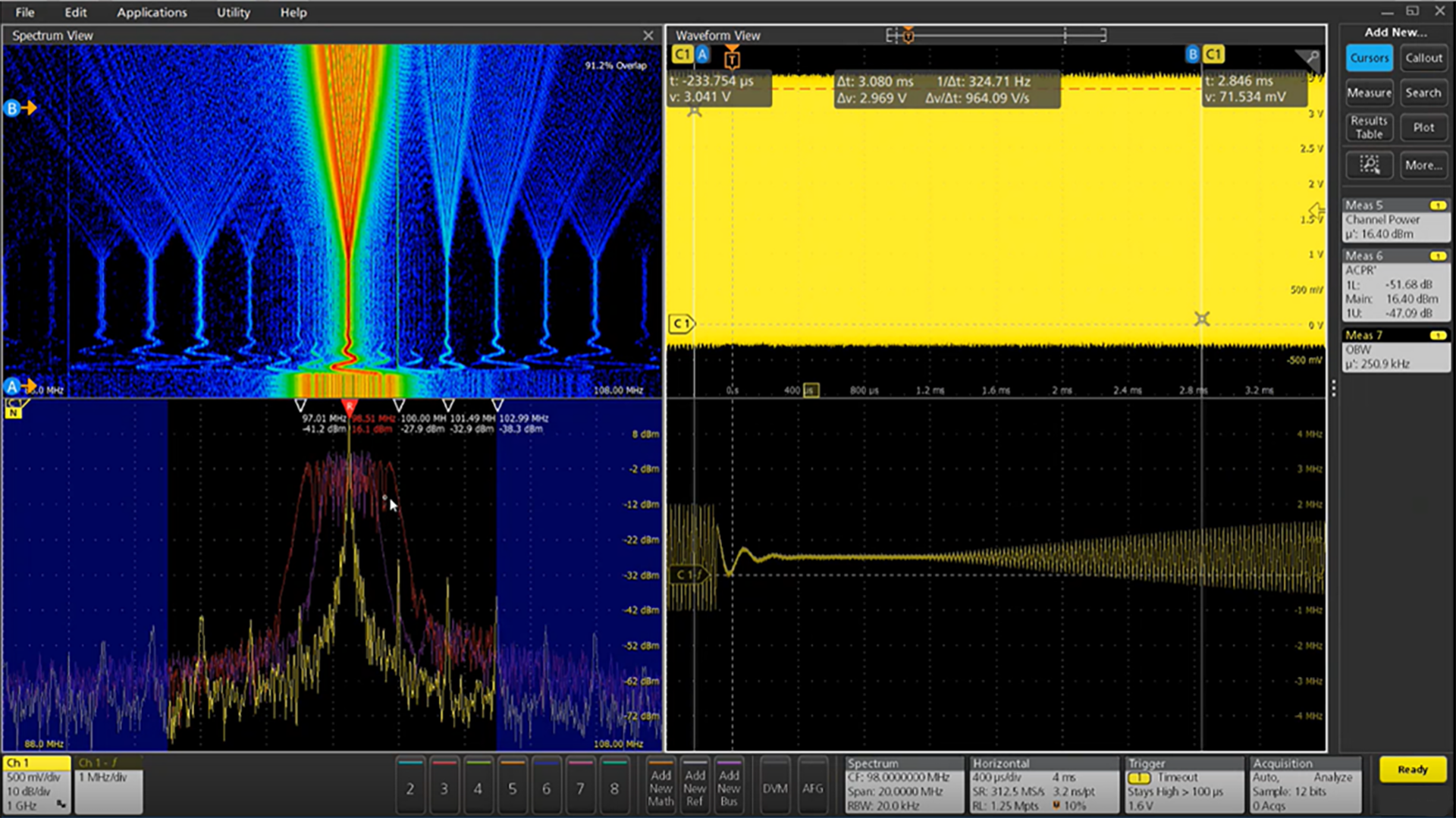Enable Channel 3 from the bottom bar

[x=444, y=788]
